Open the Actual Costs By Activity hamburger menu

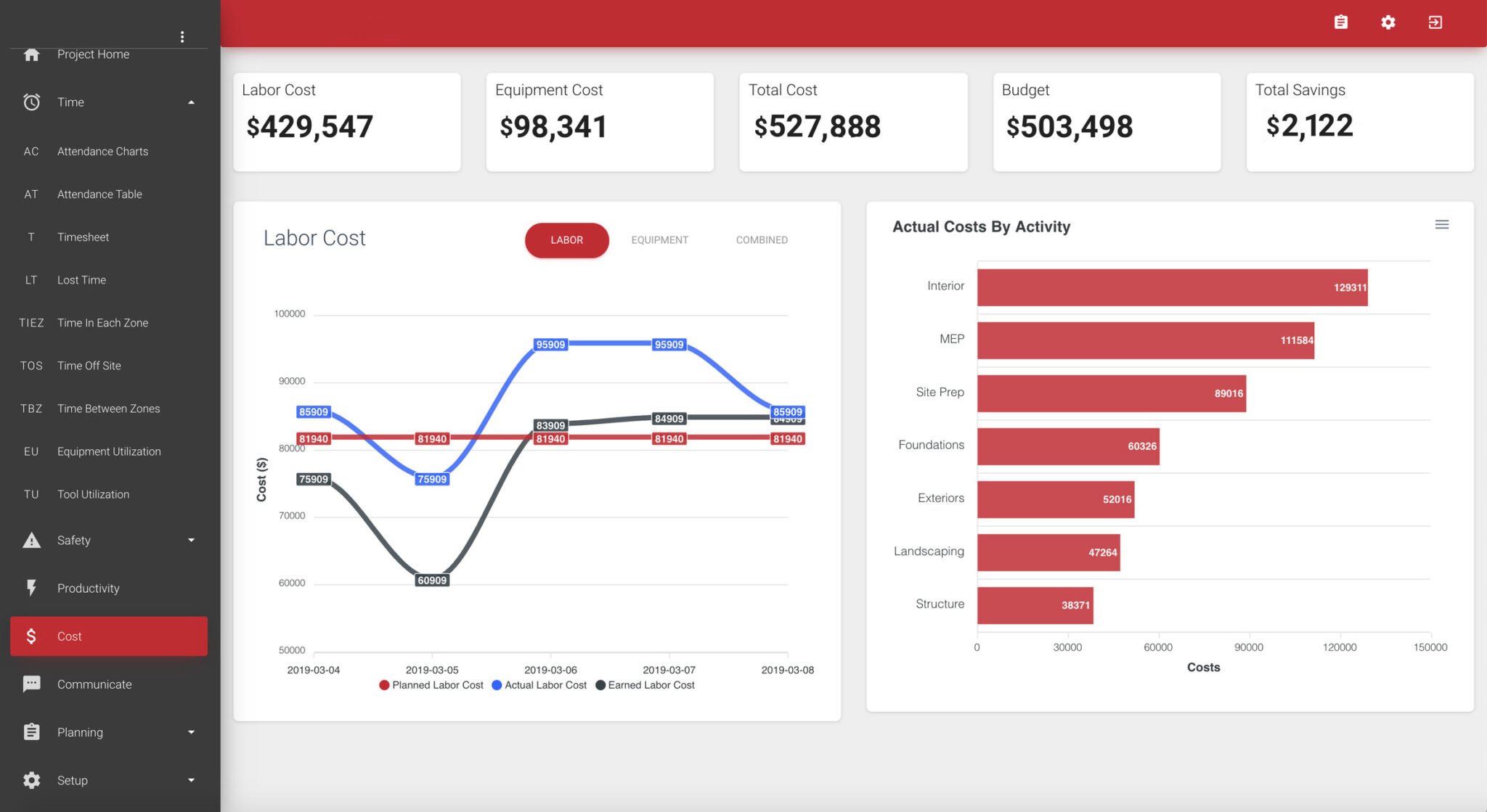coord(1442,224)
